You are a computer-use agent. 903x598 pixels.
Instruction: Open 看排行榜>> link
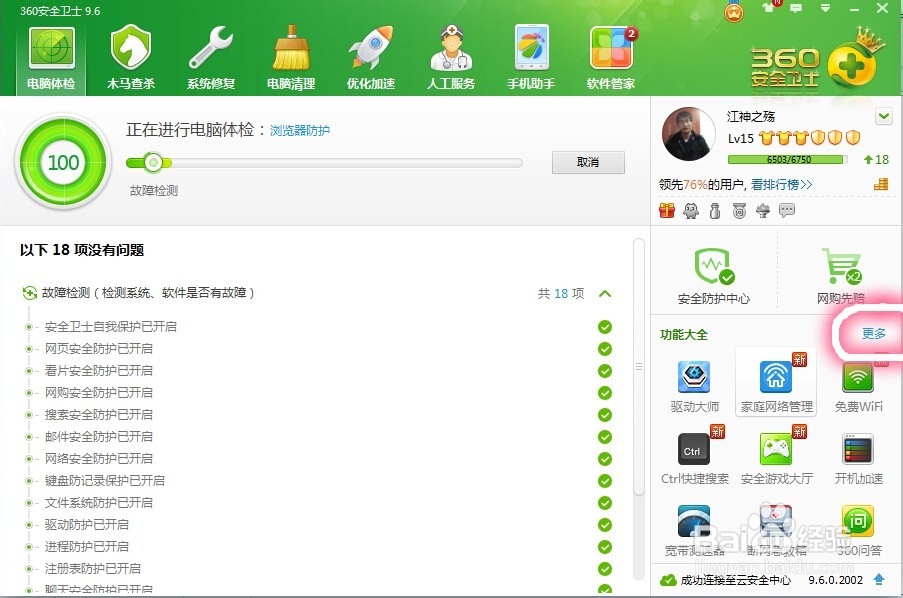(781, 185)
